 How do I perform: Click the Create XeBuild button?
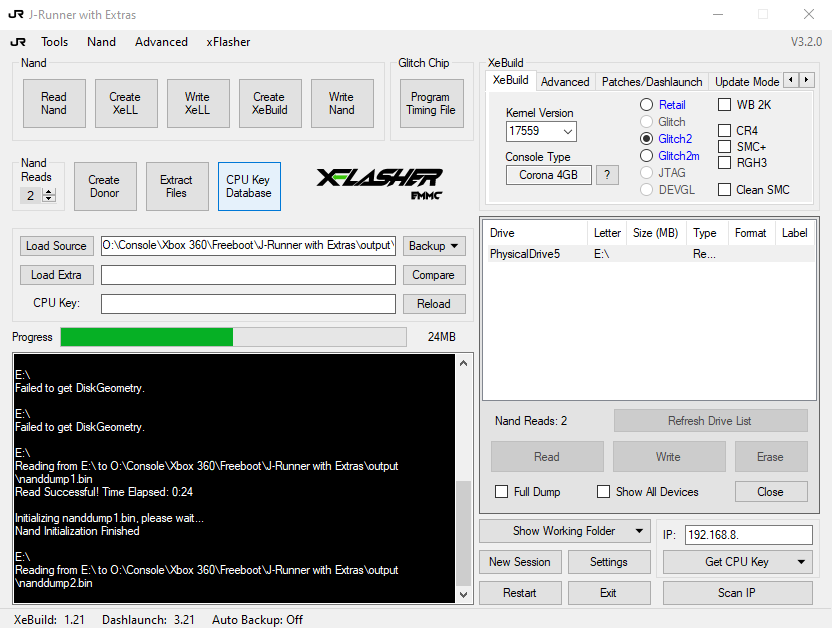coord(270,103)
